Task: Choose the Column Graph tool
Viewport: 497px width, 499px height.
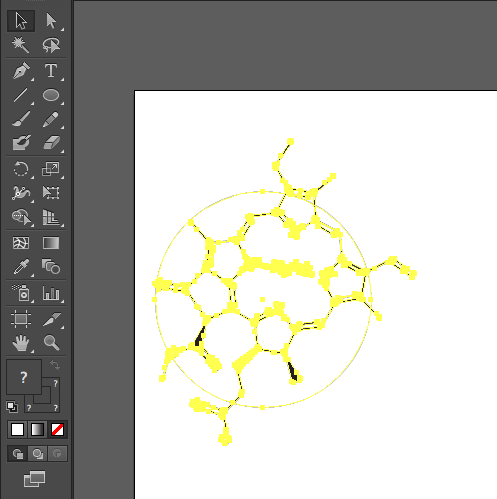Action: pyautogui.click(x=51, y=293)
